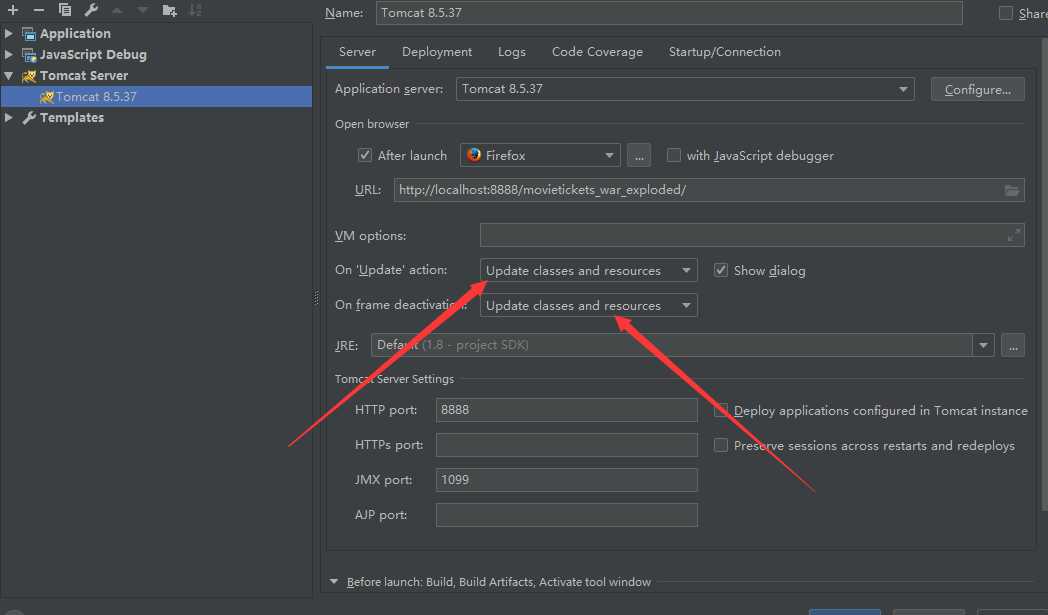This screenshot has height=615, width=1048.
Task: Click the VM options input field
Action: pos(752,235)
